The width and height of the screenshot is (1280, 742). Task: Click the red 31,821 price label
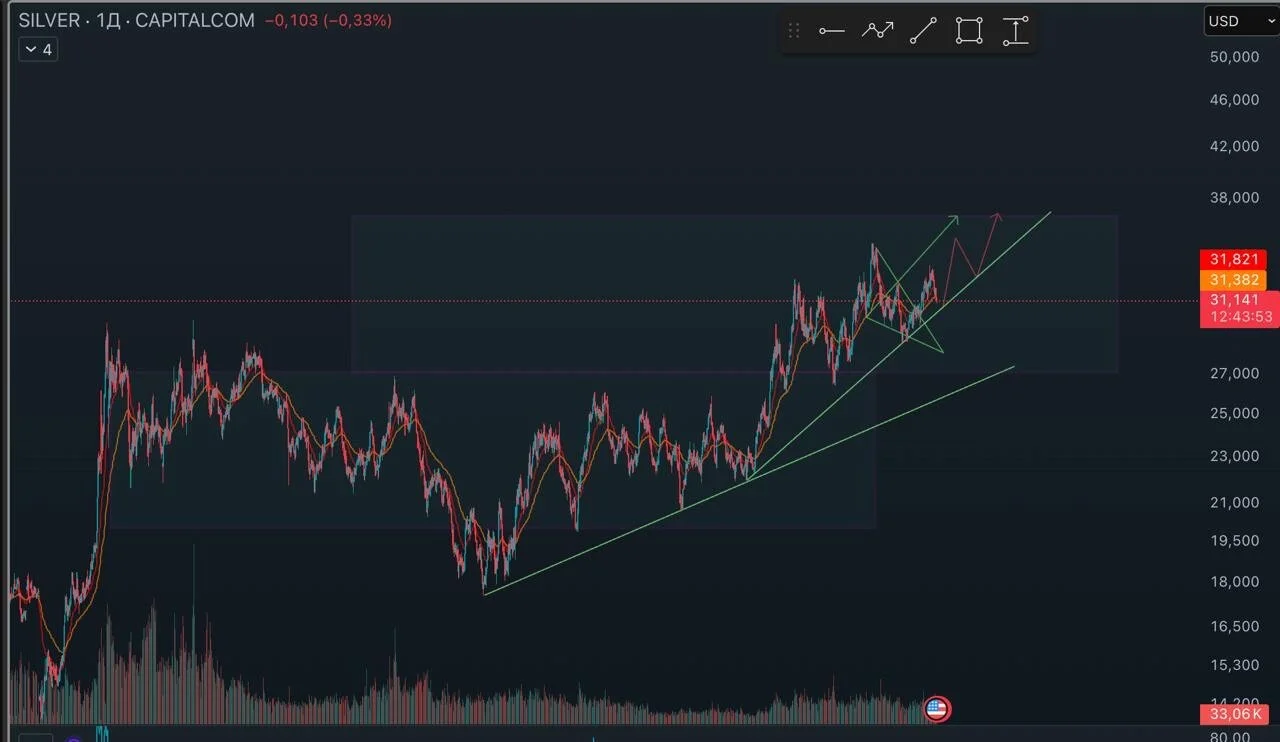pos(1232,260)
